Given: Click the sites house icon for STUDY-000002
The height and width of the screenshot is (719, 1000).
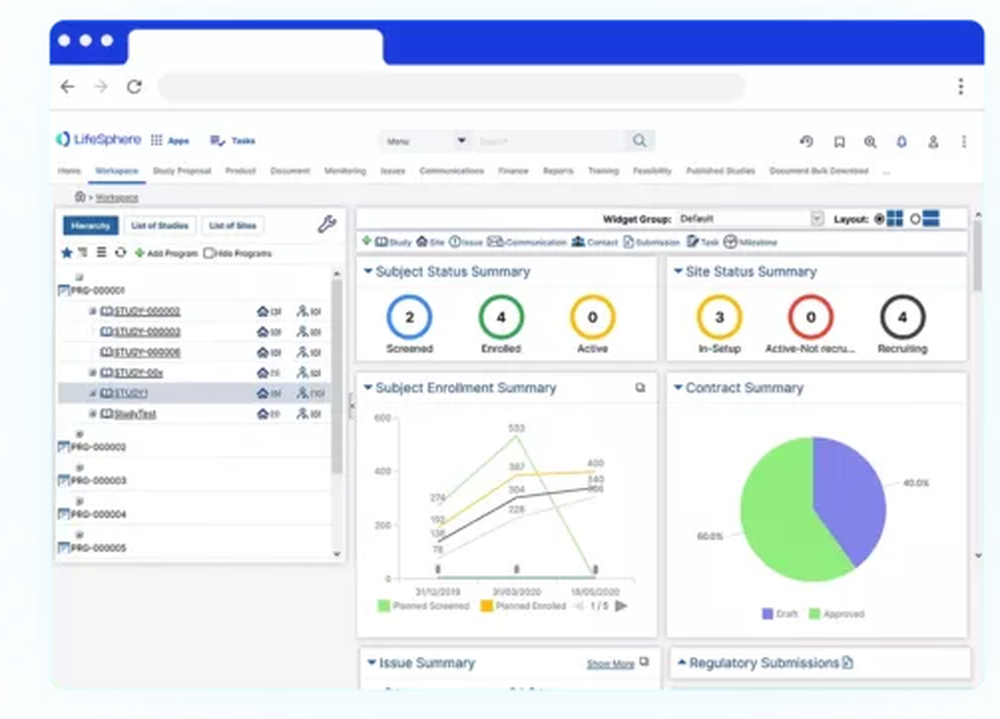Looking at the screenshot, I should tap(262, 311).
